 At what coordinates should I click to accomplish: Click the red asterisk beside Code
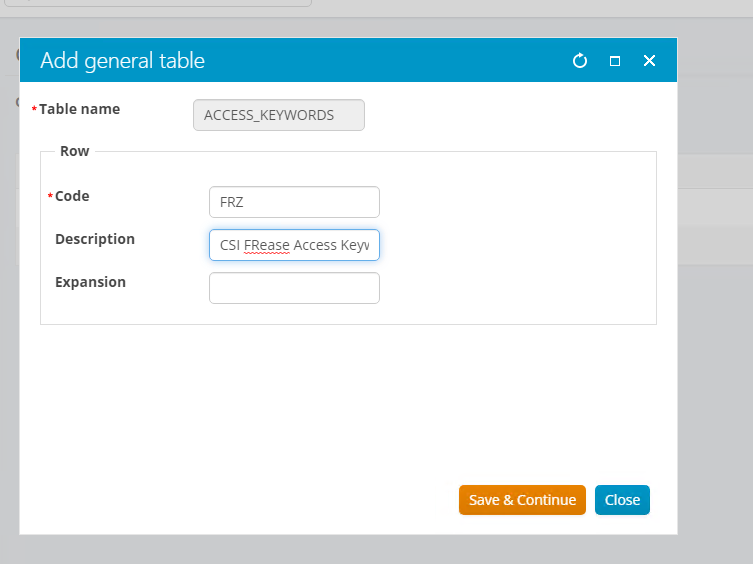[50, 196]
